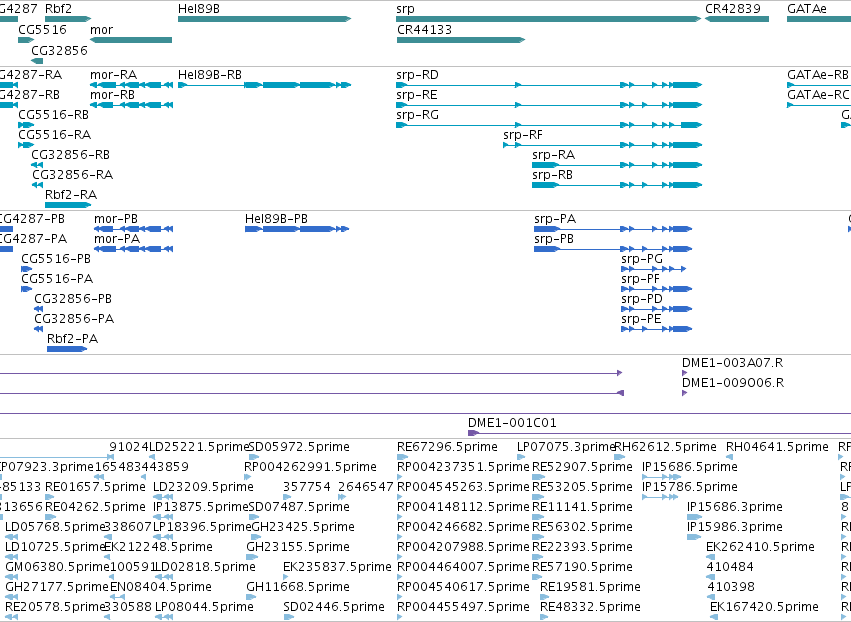The image size is (851, 622).
Task: Select protein srp-PF
Action: point(657,289)
